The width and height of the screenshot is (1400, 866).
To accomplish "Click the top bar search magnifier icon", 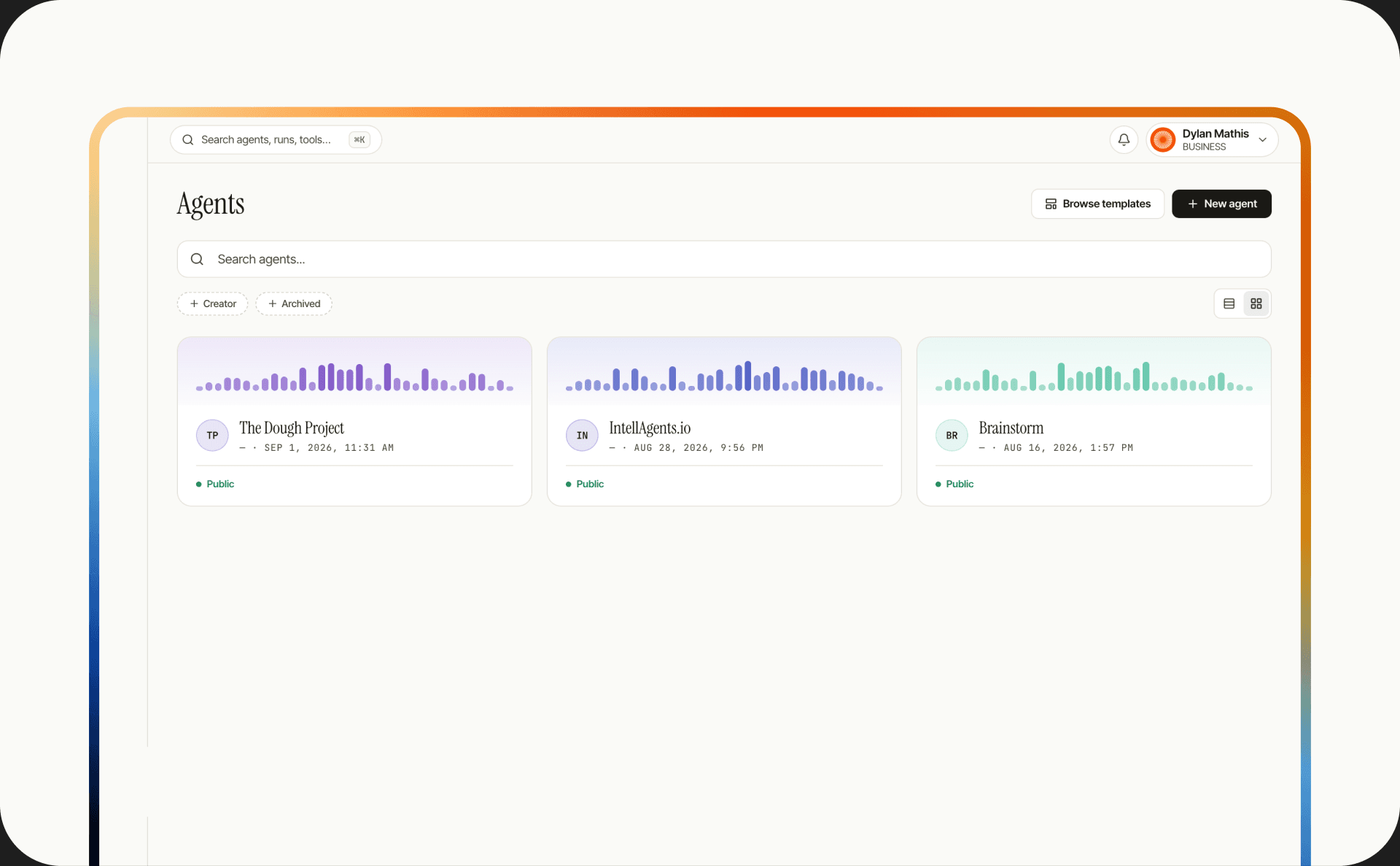I will click(187, 139).
